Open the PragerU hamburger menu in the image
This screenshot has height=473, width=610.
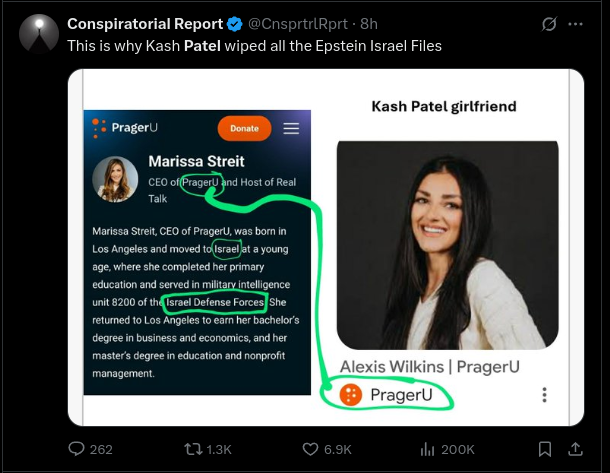point(291,128)
